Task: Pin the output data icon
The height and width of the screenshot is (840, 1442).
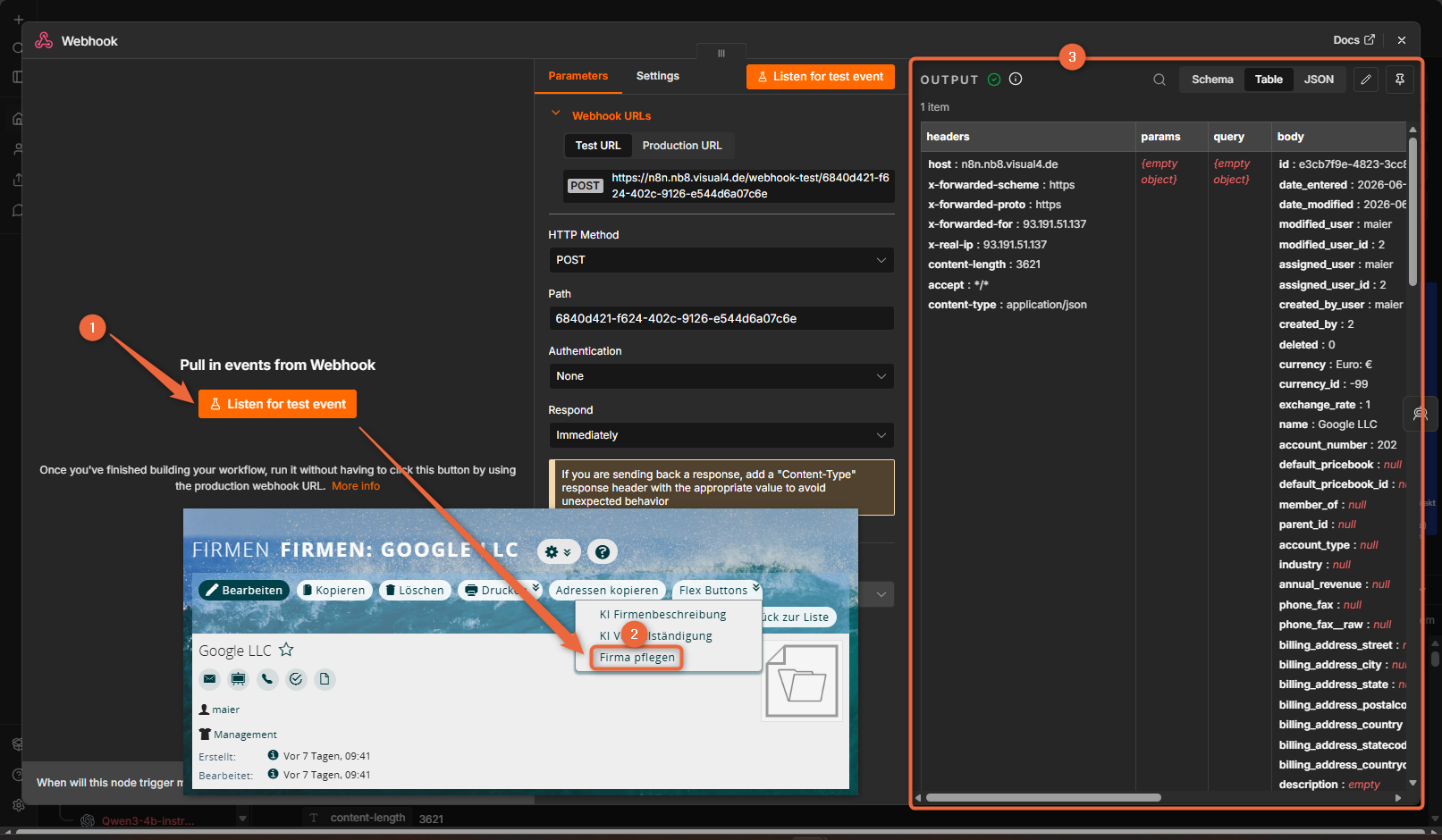Action: [1400, 80]
